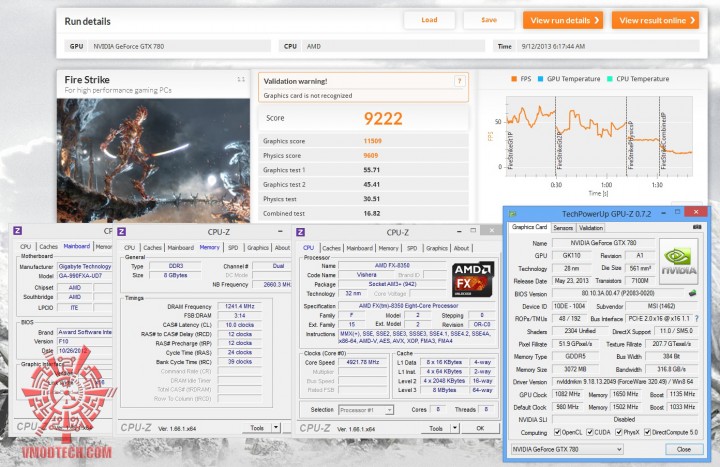Open Caches tab in CPU-Z CPU window

(332, 248)
